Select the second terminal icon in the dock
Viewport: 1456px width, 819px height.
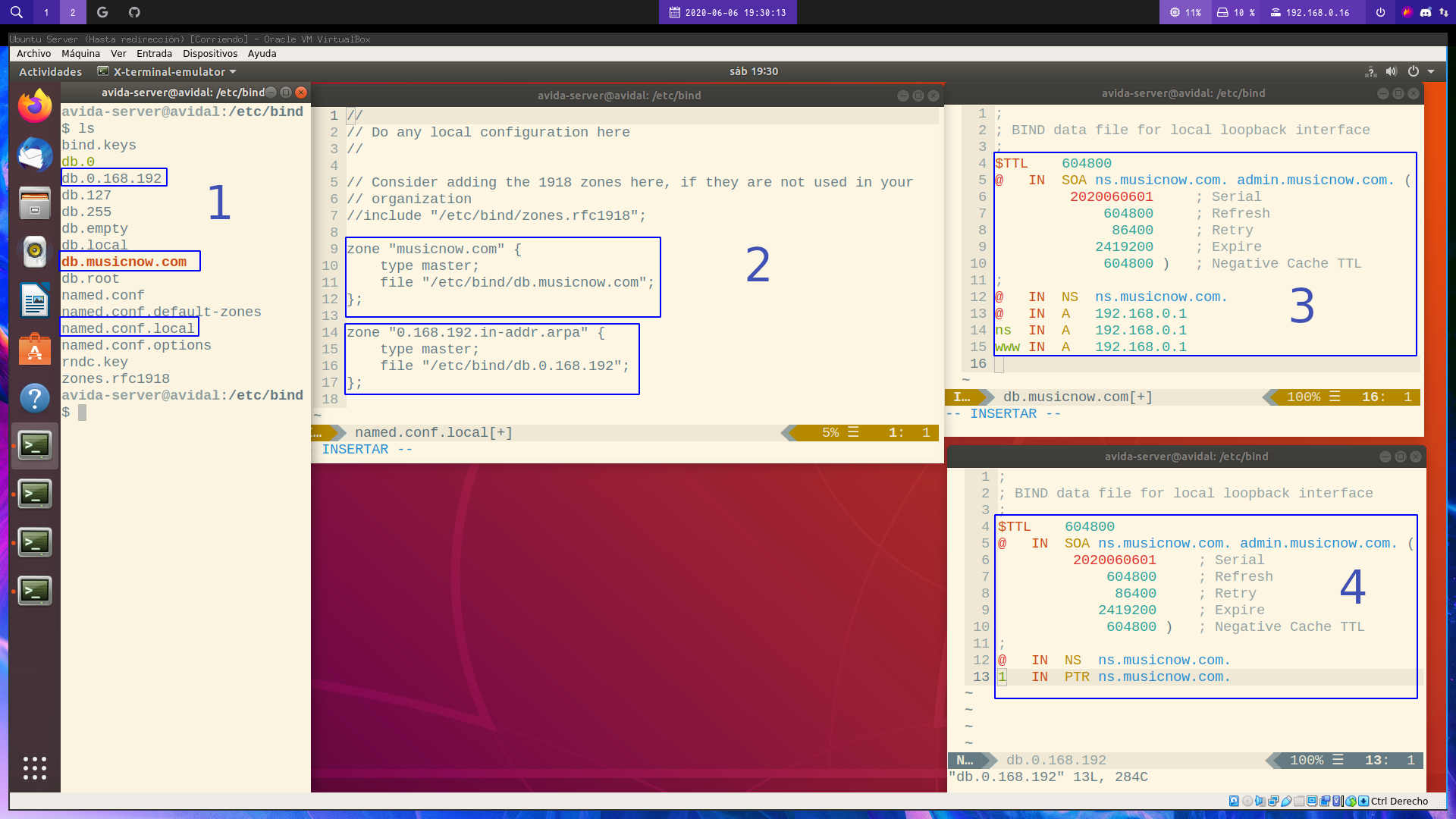pos(35,494)
